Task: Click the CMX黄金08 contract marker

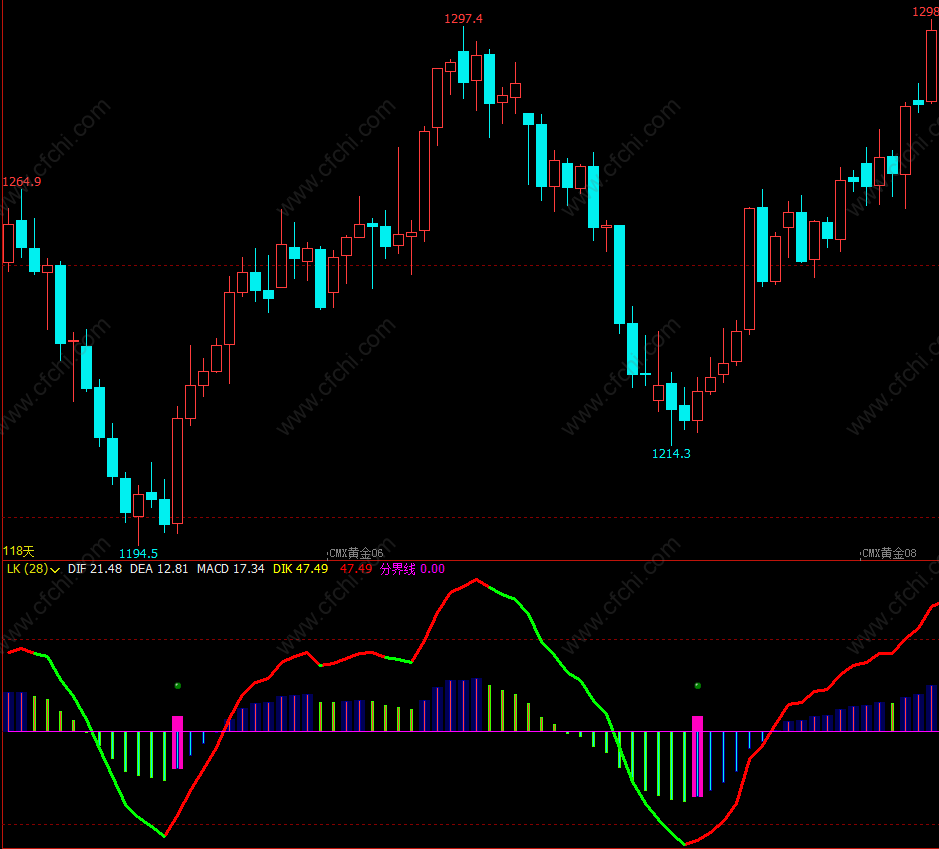Action: (889, 553)
